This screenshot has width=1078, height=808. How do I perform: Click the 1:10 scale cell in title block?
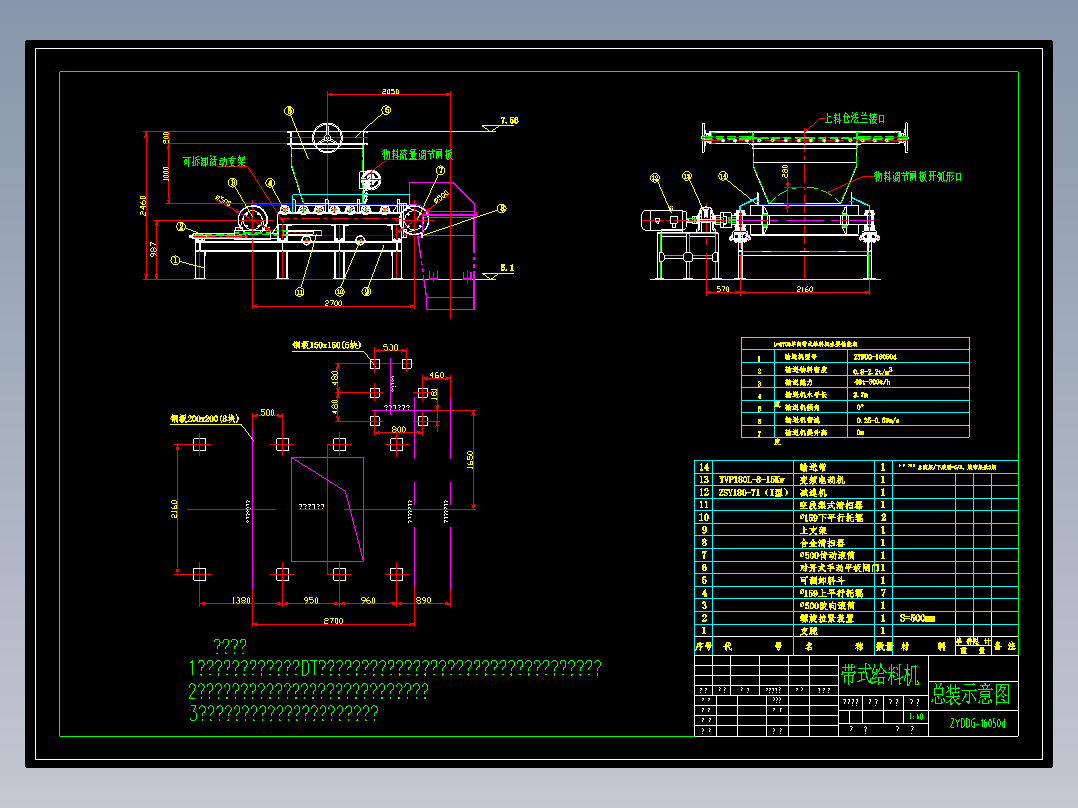(916, 717)
